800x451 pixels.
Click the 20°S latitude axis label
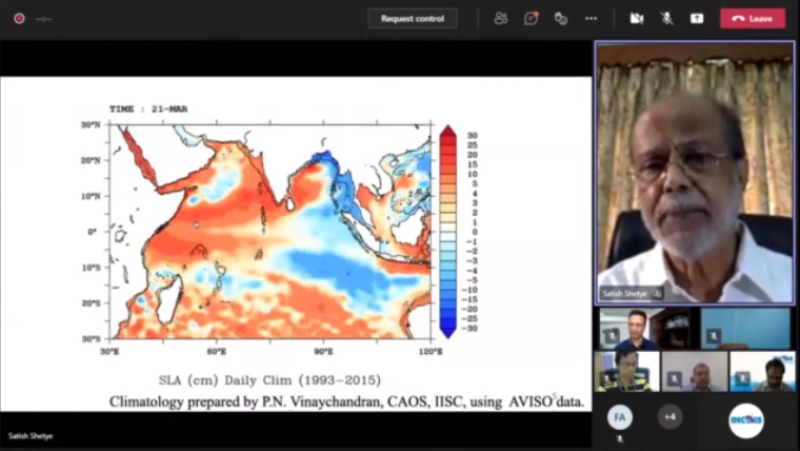(x=91, y=303)
